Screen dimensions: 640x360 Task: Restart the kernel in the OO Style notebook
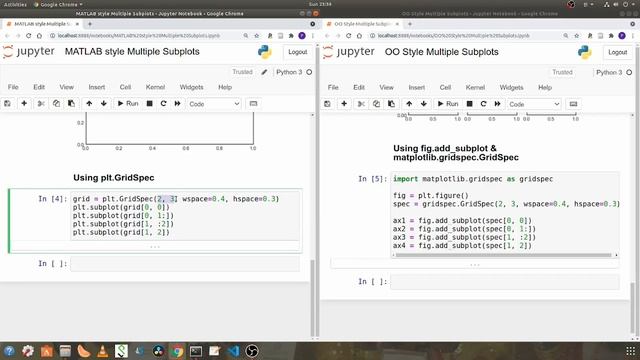[x=483, y=104]
